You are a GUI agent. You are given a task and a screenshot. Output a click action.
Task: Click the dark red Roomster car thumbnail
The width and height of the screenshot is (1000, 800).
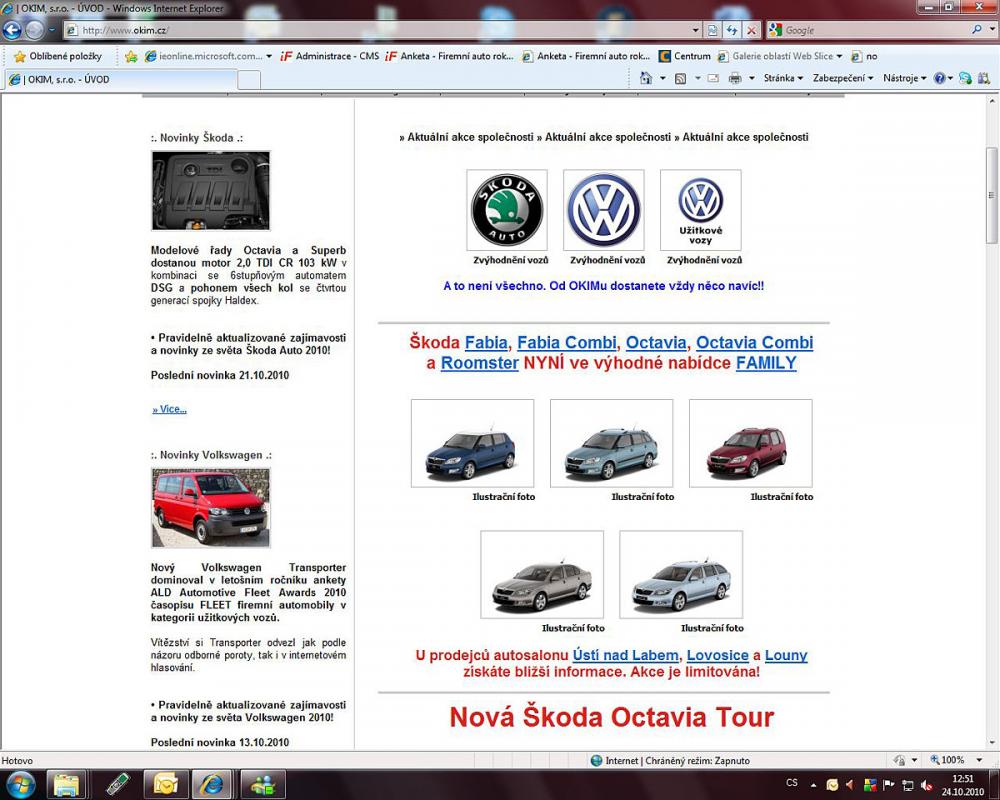click(751, 443)
